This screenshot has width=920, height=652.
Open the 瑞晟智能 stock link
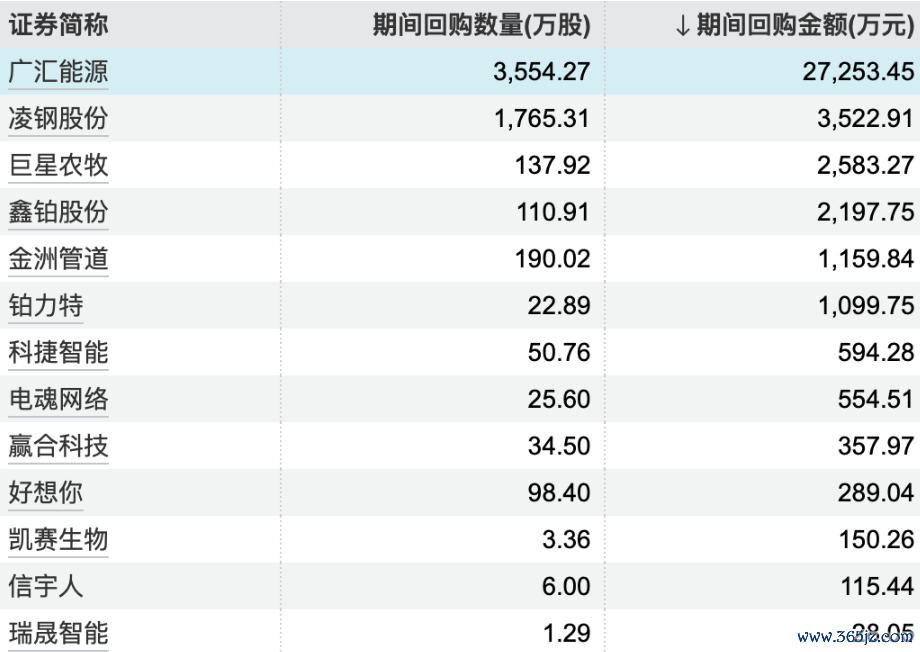pyautogui.click(x=58, y=633)
